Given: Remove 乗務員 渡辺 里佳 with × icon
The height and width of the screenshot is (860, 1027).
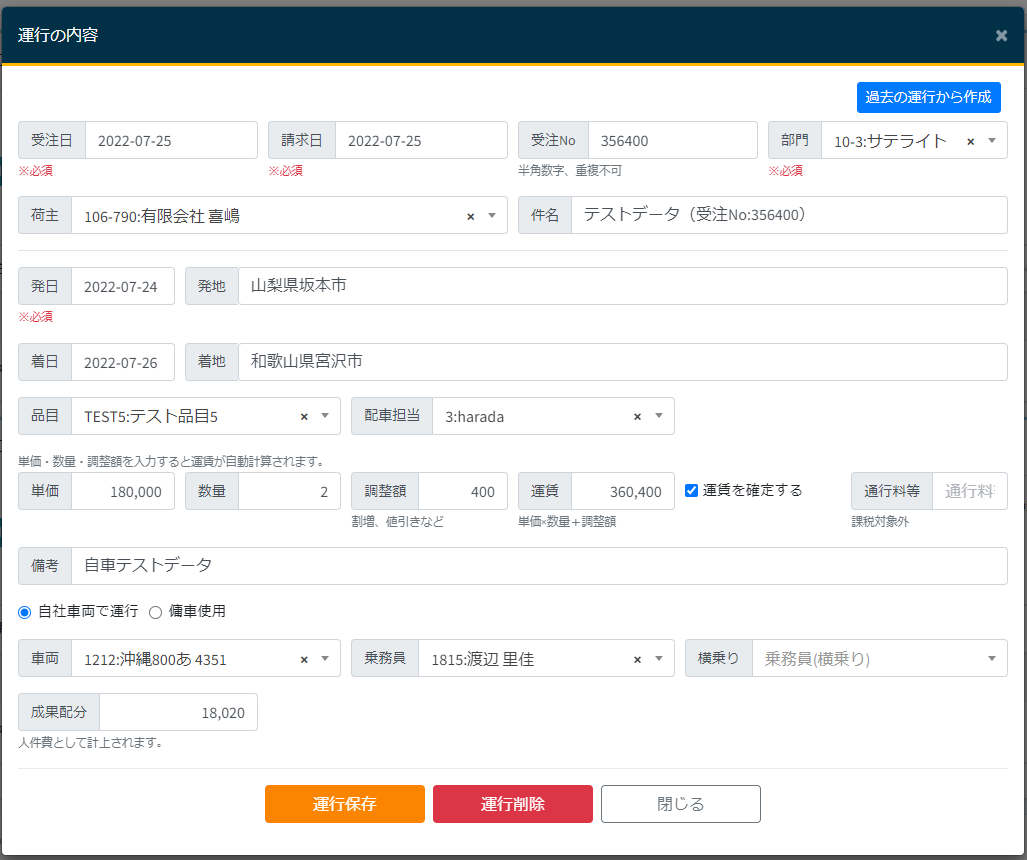Looking at the screenshot, I should tap(637, 658).
